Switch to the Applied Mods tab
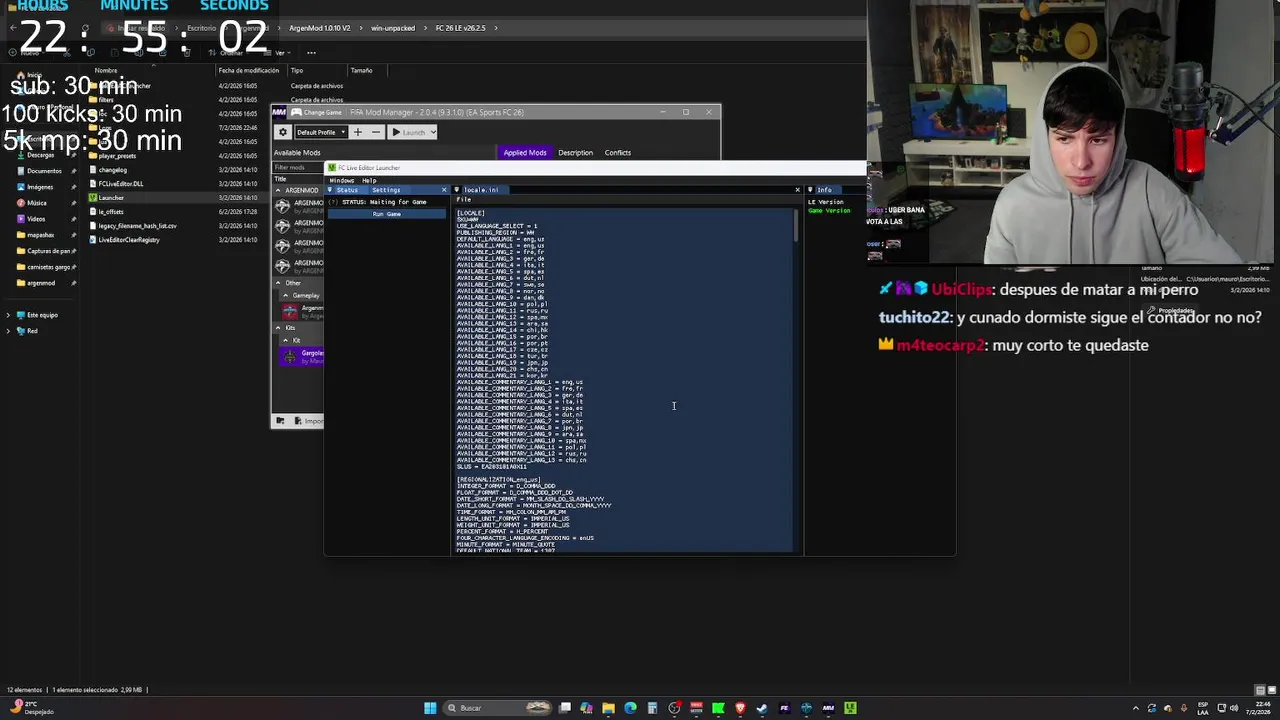The height and width of the screenshot is (720, 1280). pos(525,153)
